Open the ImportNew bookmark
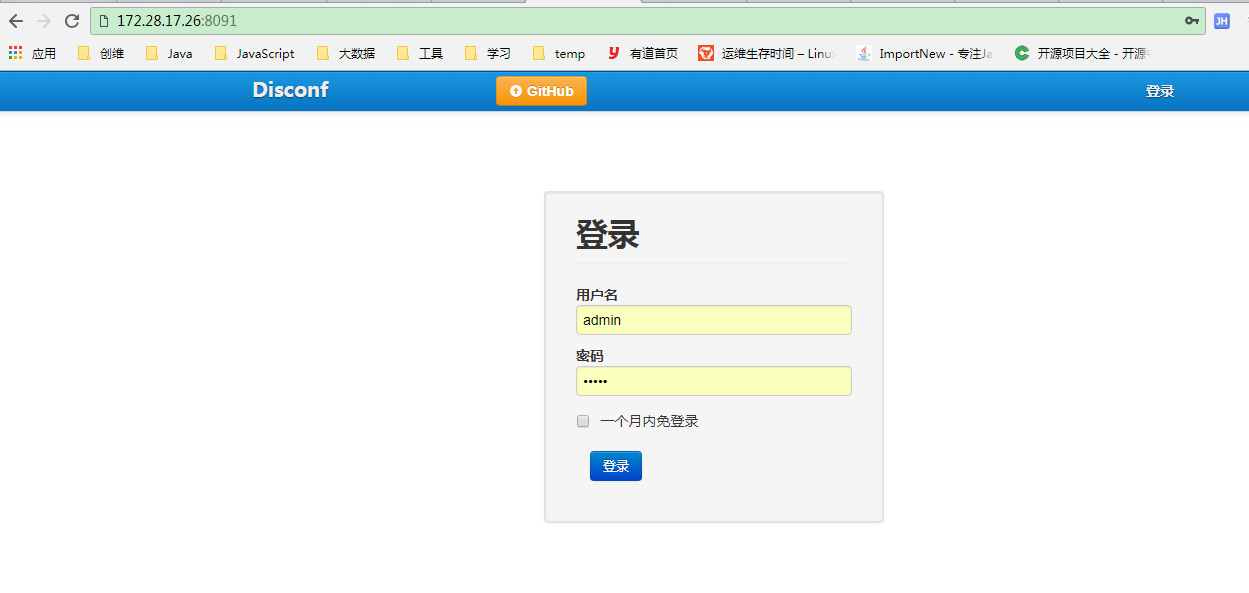1249x593 pixels. 925,54
